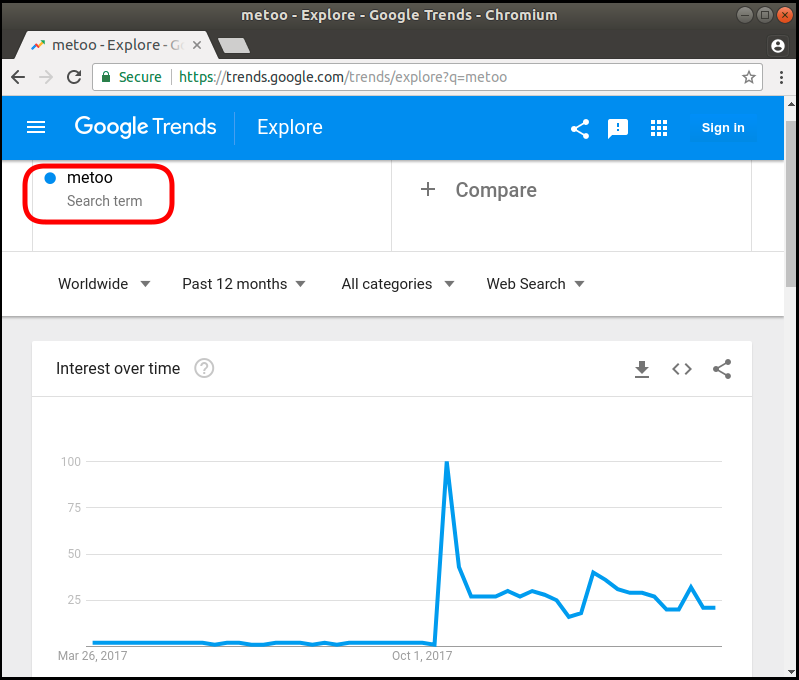Image resolution: width=799 pixels, height=680 pixels.
Task: Open the Web Search type dropdown
Action: 535,284
